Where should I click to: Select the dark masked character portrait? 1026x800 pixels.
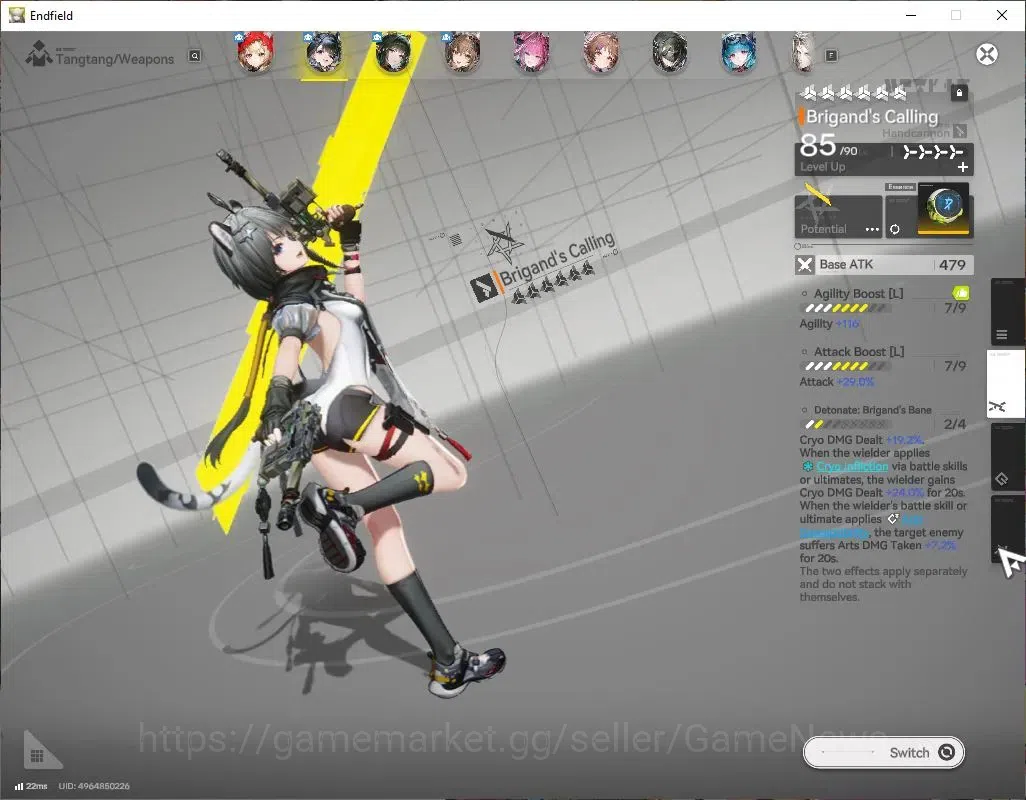[669, 52]
